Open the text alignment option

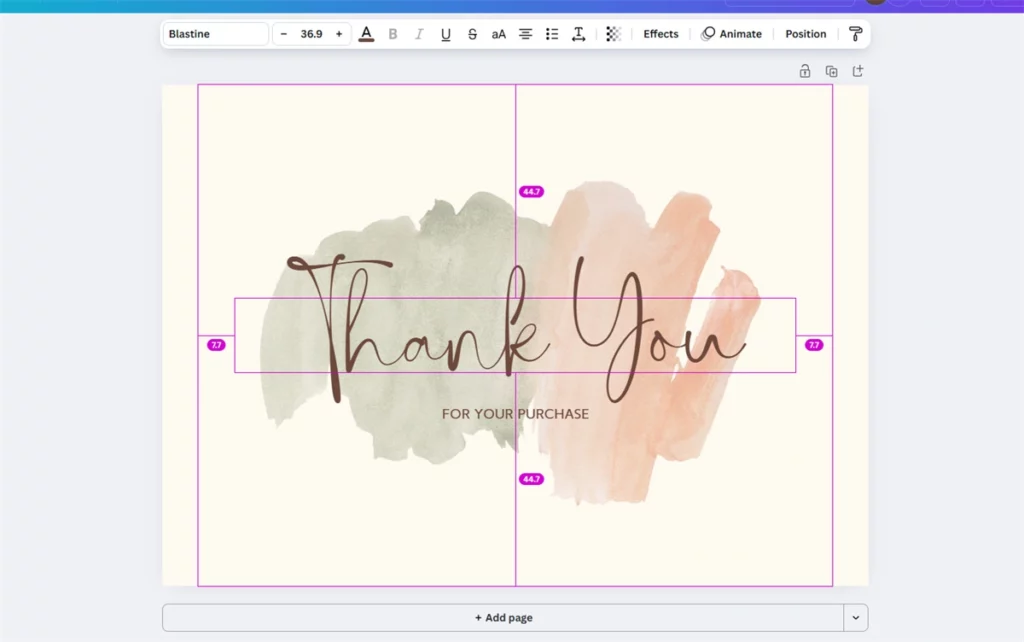coord(525,33)
